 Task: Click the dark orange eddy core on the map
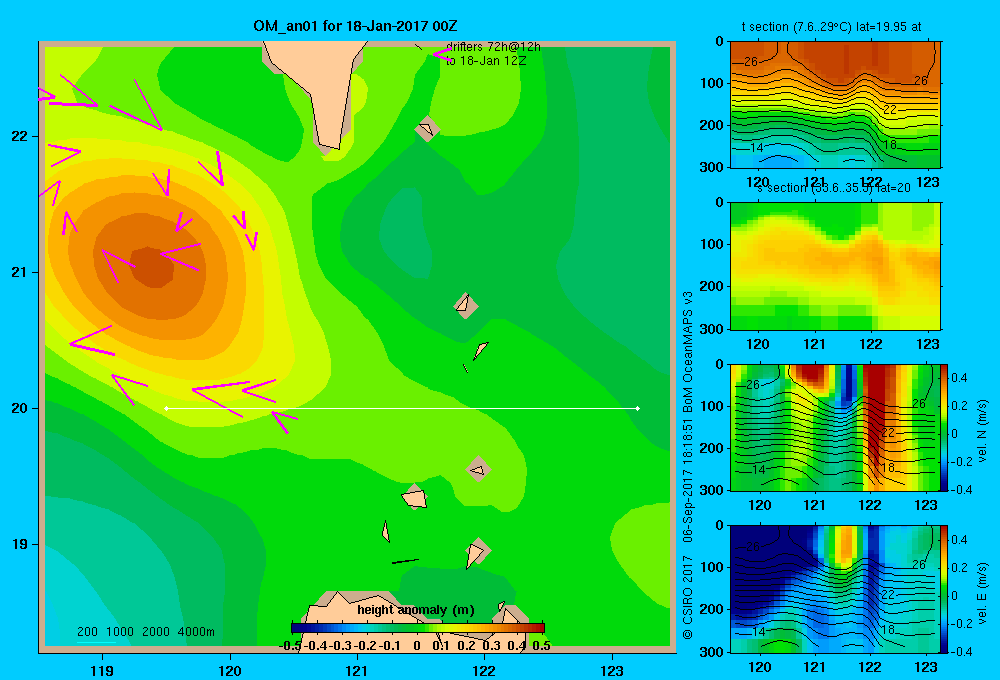click(x=152, y=267)
